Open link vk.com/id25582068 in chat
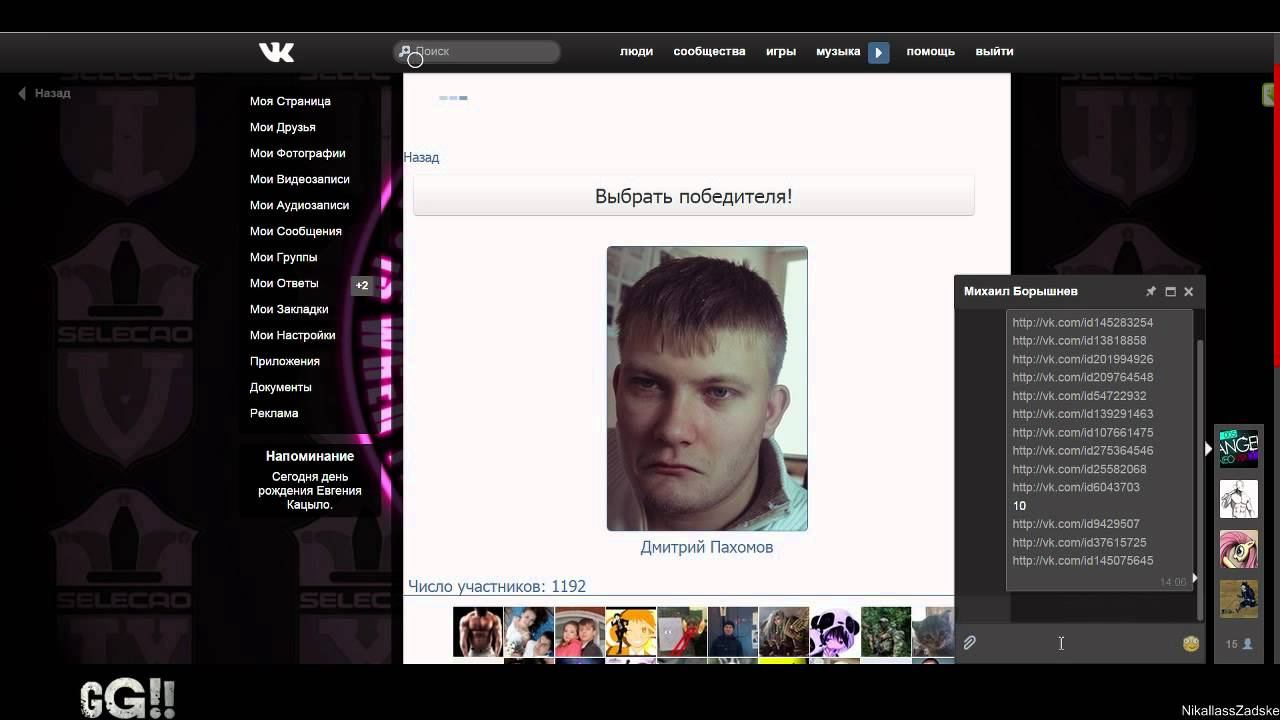1280x720 pixels. [1079, 469]
